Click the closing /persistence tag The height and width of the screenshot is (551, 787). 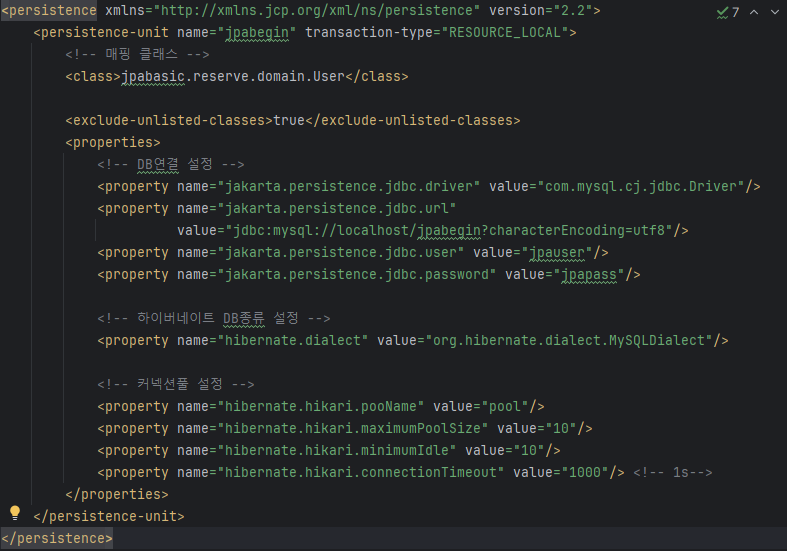(x=57, y=538)
